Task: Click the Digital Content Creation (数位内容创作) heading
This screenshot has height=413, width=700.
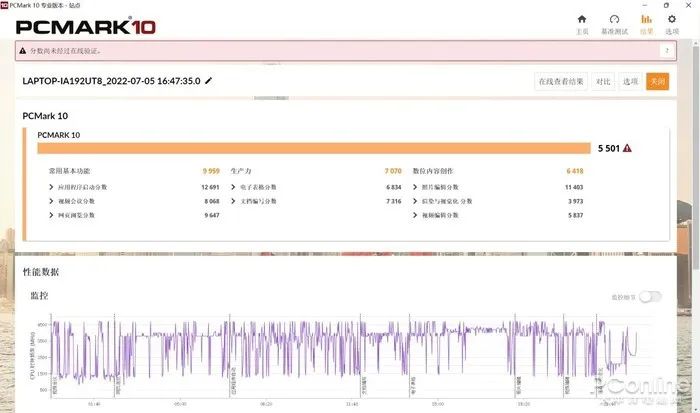Action: tap(433, 171)
